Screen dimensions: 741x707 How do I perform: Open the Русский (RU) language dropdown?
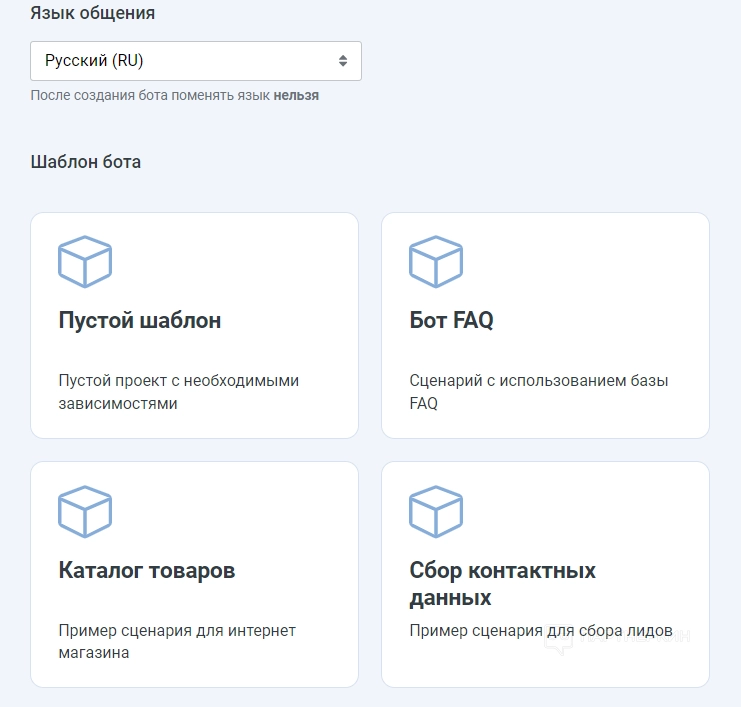pos(195,61)
